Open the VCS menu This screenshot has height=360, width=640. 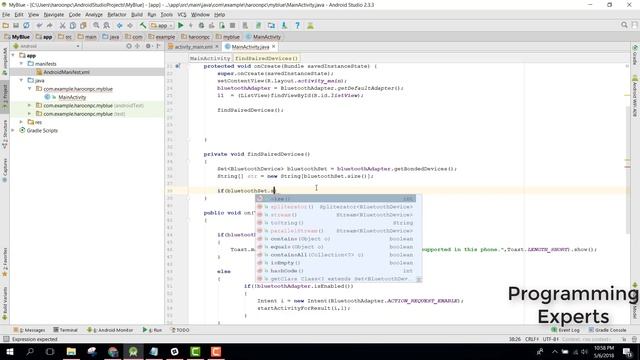[x=182, y=15]
